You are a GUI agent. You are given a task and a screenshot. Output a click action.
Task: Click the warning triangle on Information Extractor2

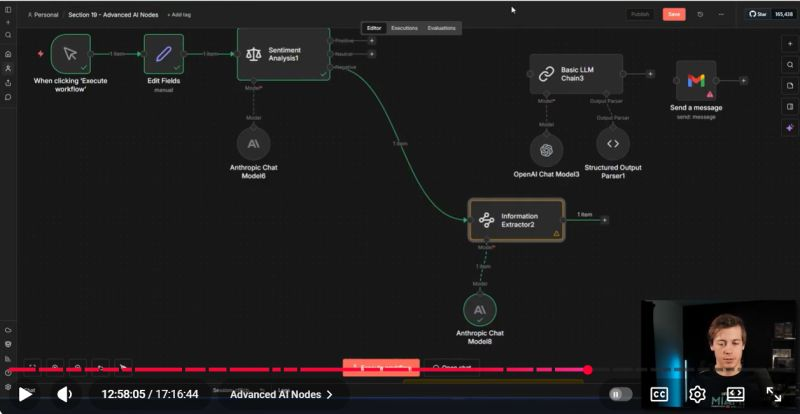coord(557,234)
